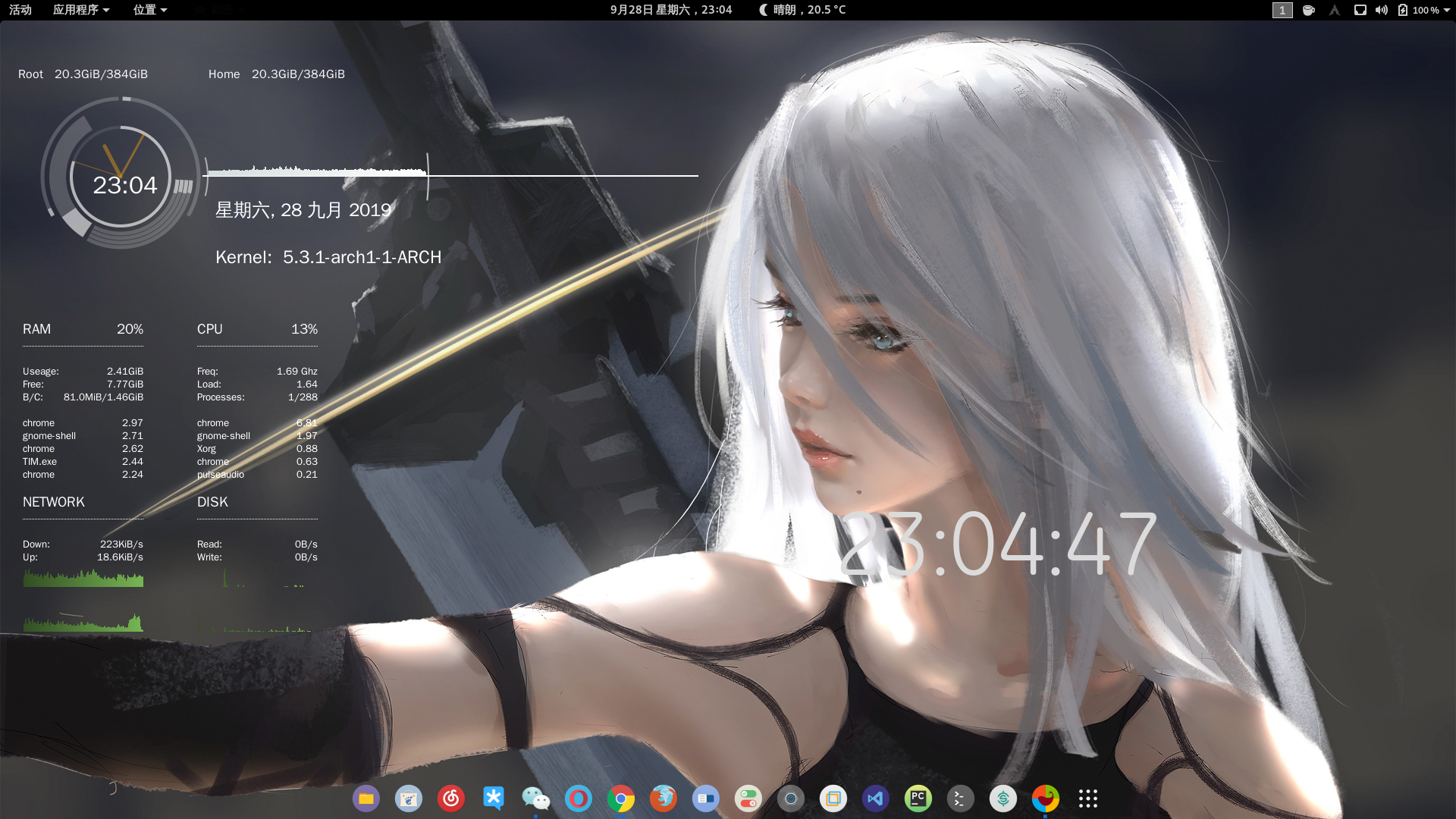
Task: Click the Home 20.3GiB/384GiB disk label
Action: (x=277, y=74)
